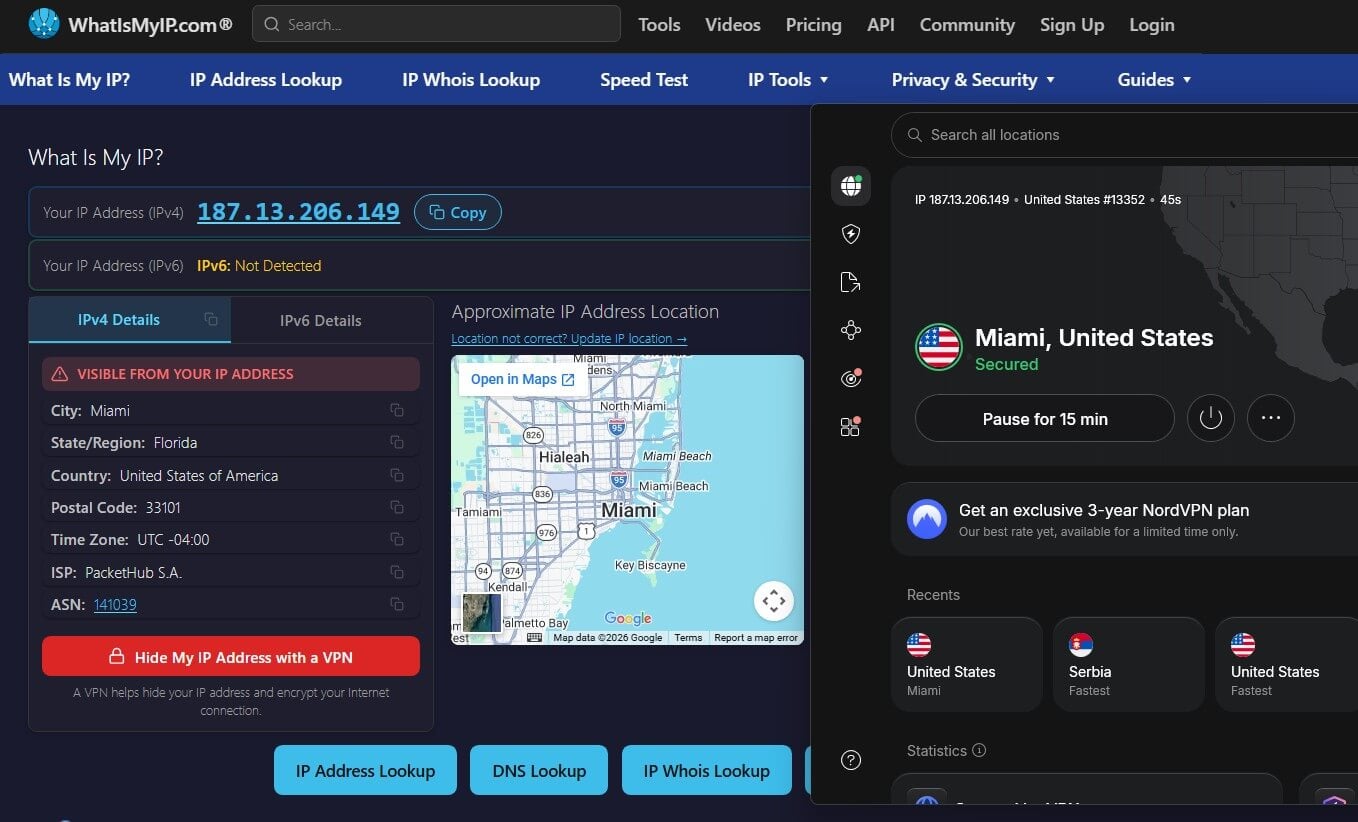
Task: Open the Dark Web Monitor target icon
Action: click(x=851, y=378)
